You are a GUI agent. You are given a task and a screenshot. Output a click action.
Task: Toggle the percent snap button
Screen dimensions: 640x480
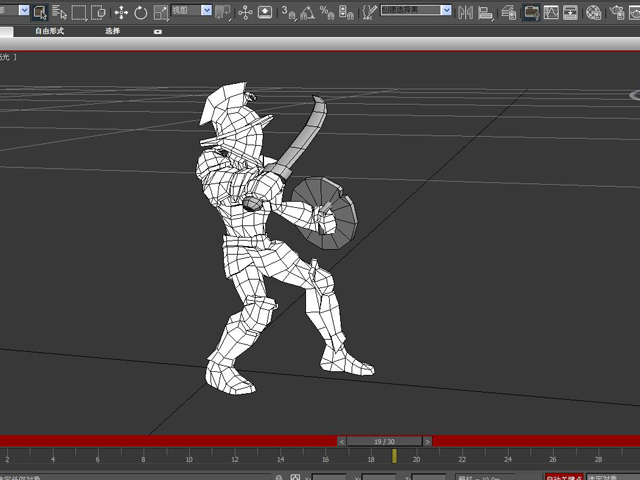[x=327, y=12]
